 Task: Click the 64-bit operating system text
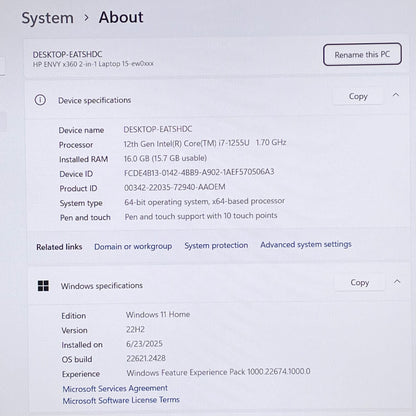click(x=204, y=202)
